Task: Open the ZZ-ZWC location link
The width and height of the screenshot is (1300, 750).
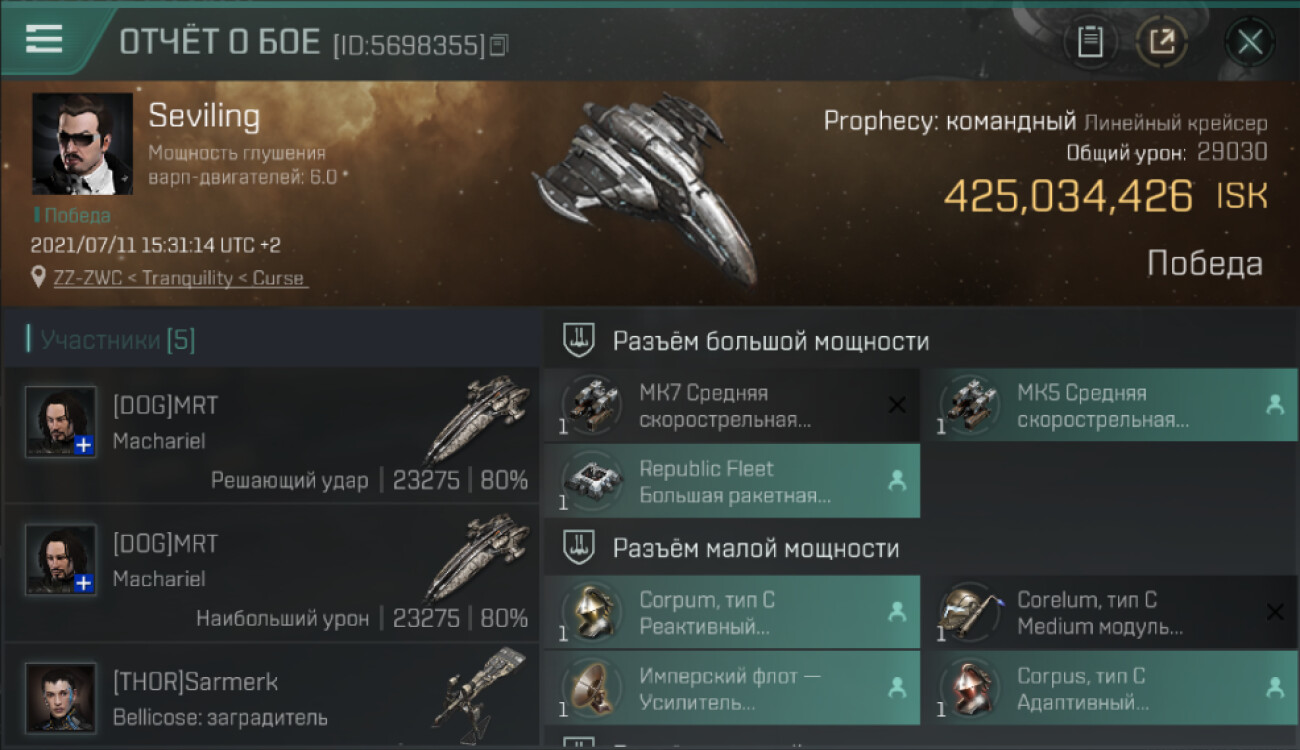Action: click(x=180, y=278)
